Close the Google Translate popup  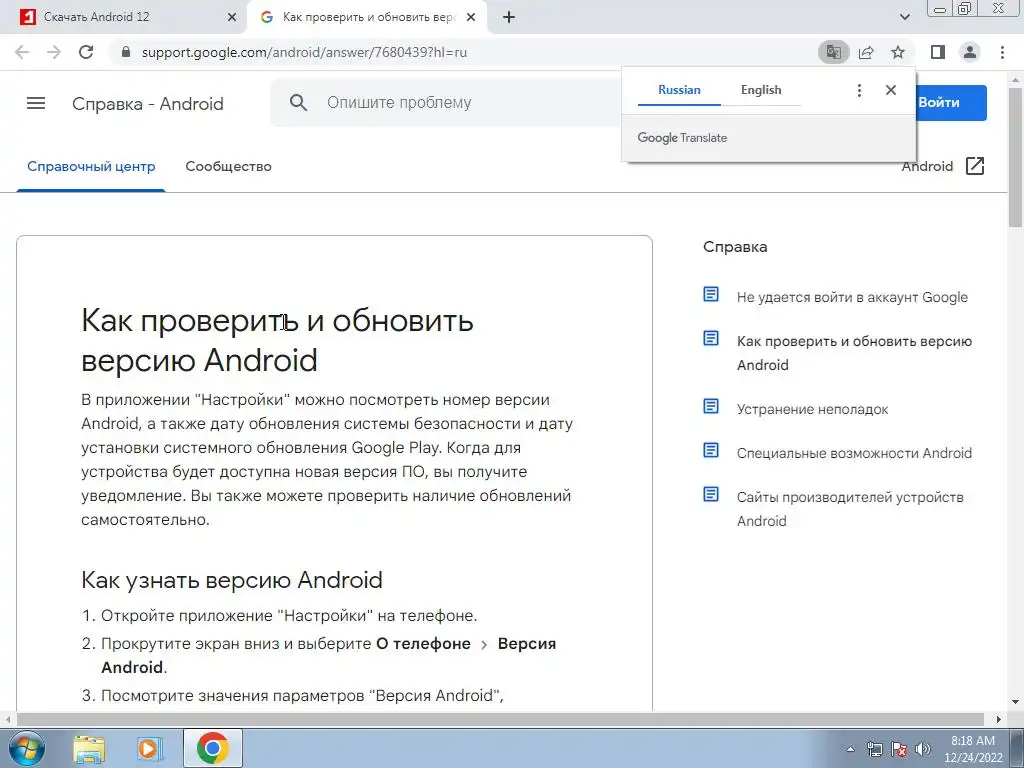[x=891, y=90]
